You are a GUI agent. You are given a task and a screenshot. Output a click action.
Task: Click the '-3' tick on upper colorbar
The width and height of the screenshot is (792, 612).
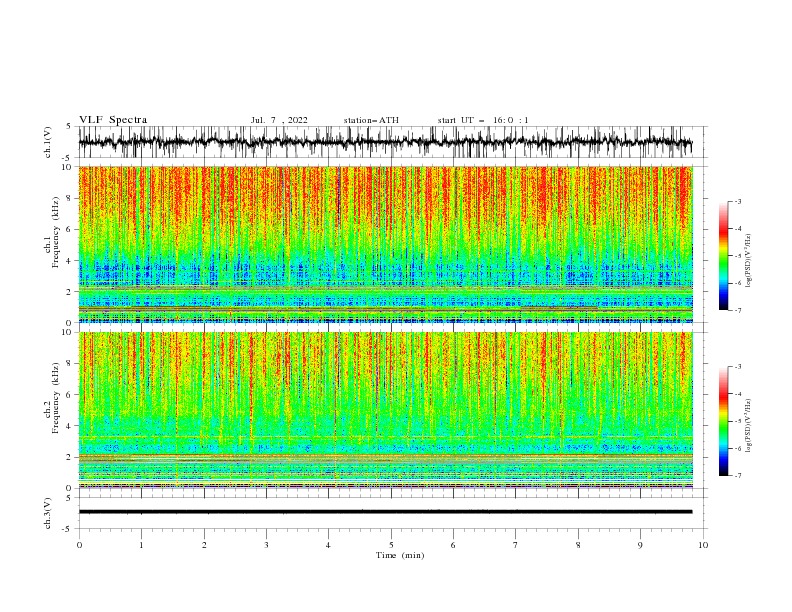pos(737,201)
